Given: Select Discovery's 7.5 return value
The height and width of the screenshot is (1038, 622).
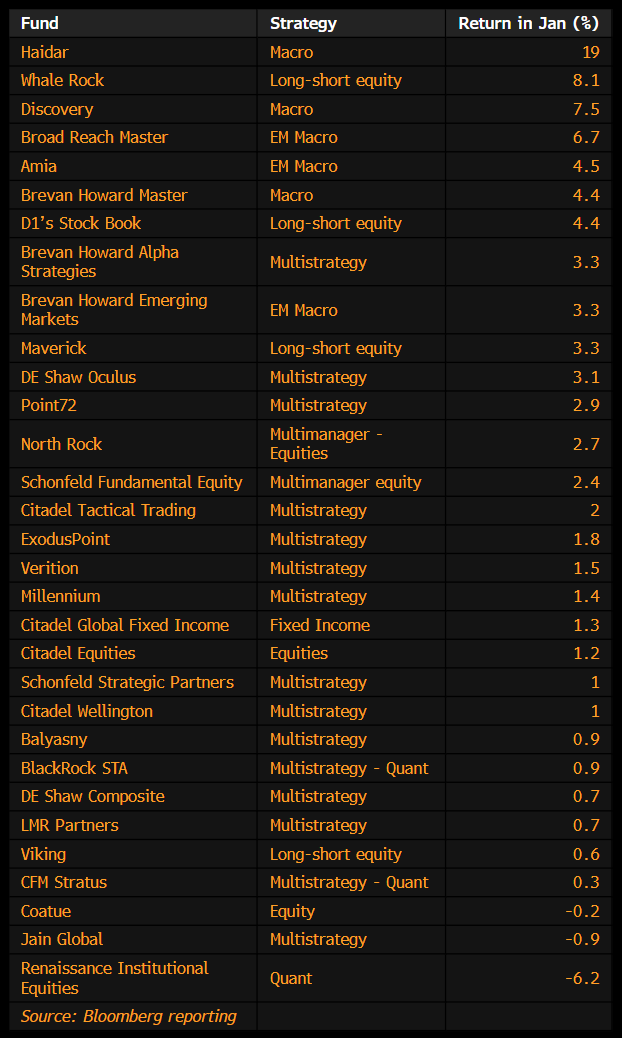Looking at the screenshot, I should tap(586, 109).
